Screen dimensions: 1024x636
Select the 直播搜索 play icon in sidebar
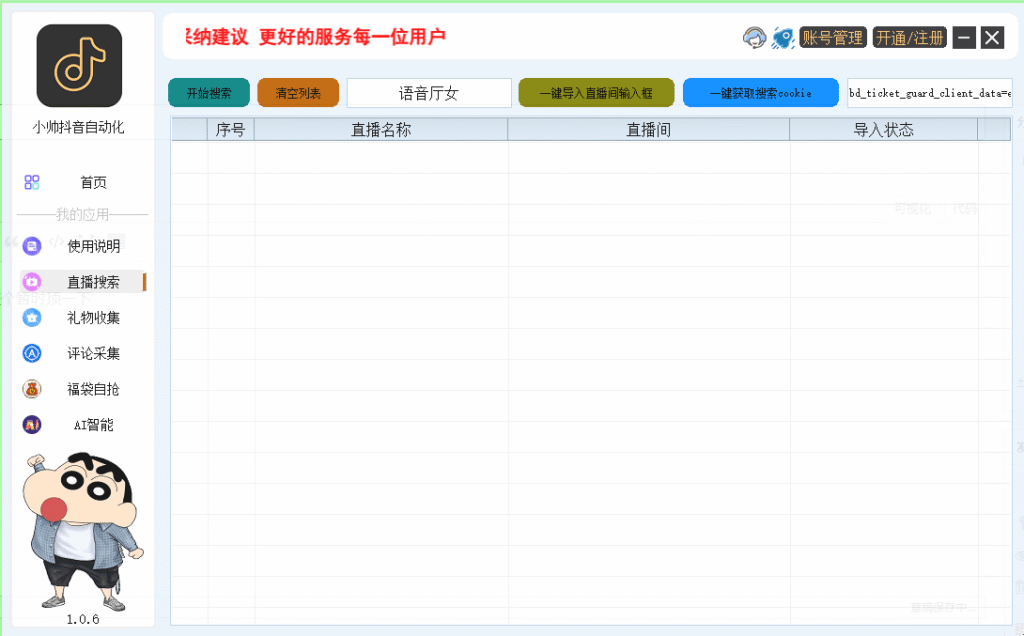[x=31, y=282]
